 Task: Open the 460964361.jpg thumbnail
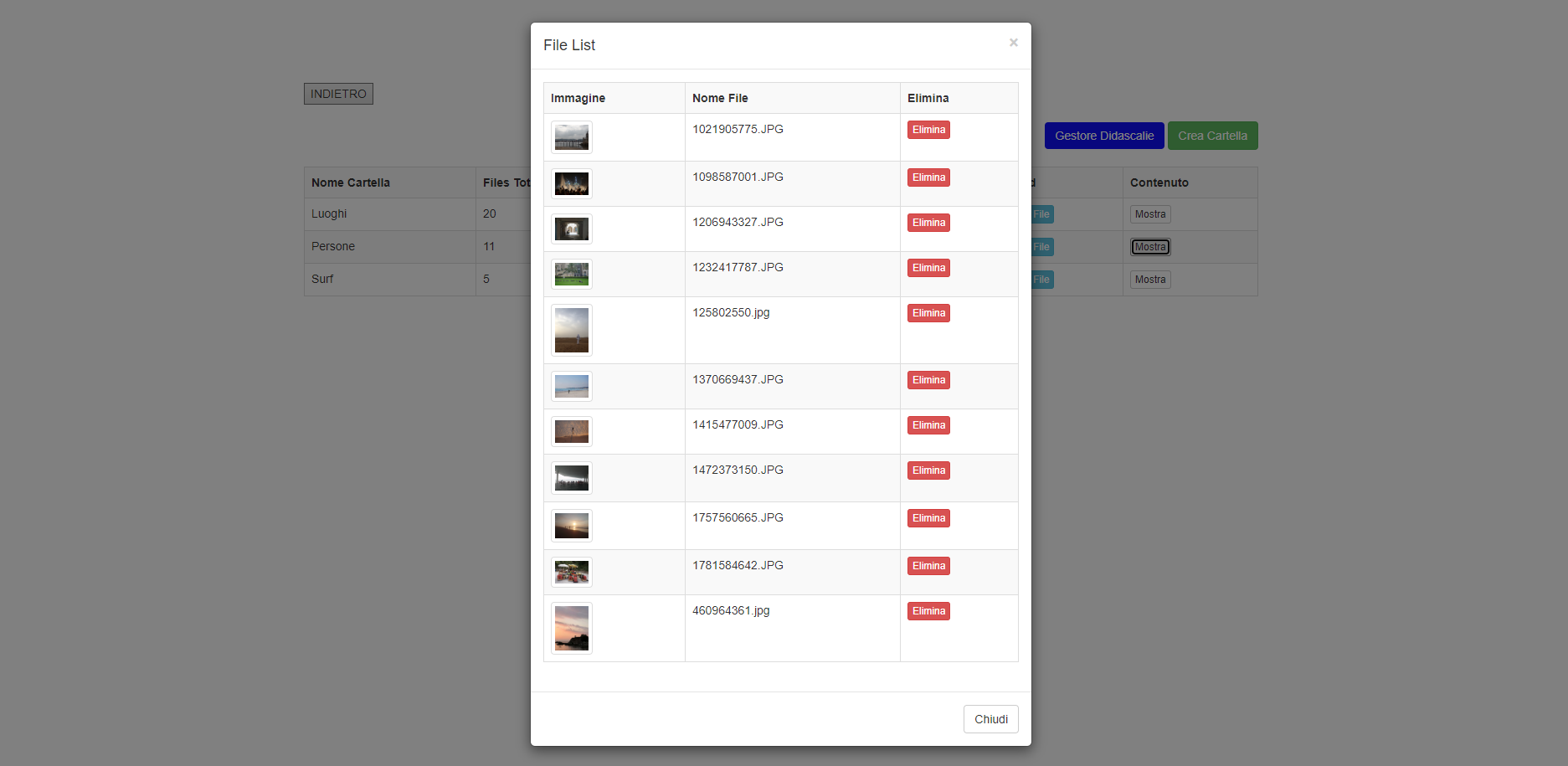(x=572, y=628)
